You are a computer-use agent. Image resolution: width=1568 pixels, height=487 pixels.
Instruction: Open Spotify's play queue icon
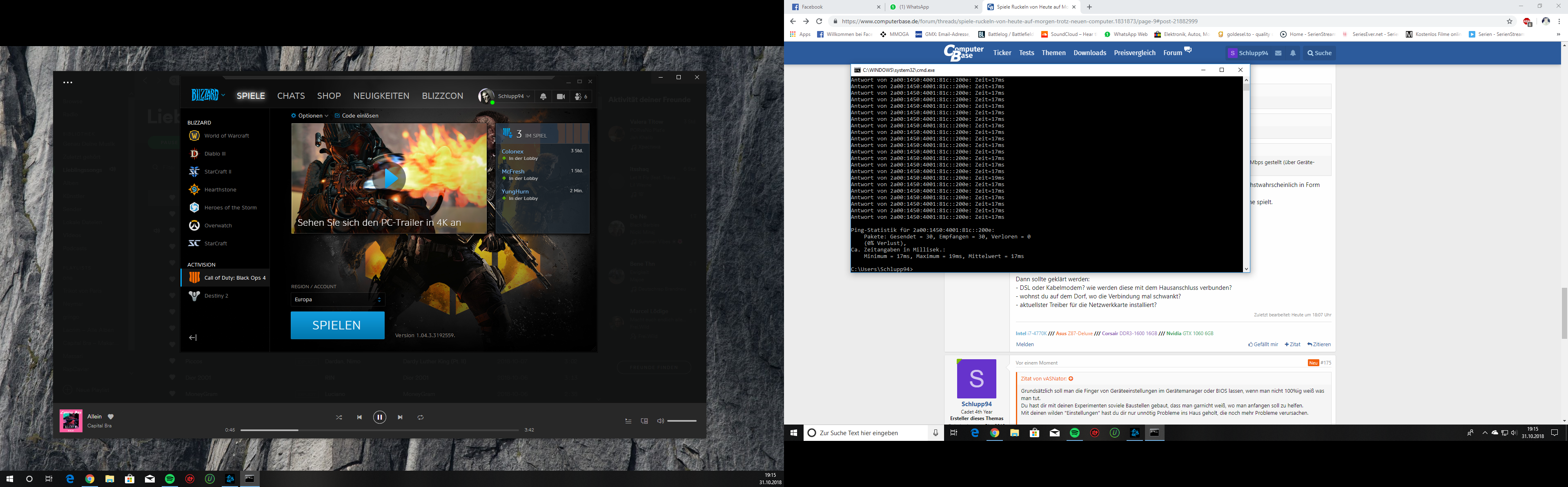coord(628,420)
